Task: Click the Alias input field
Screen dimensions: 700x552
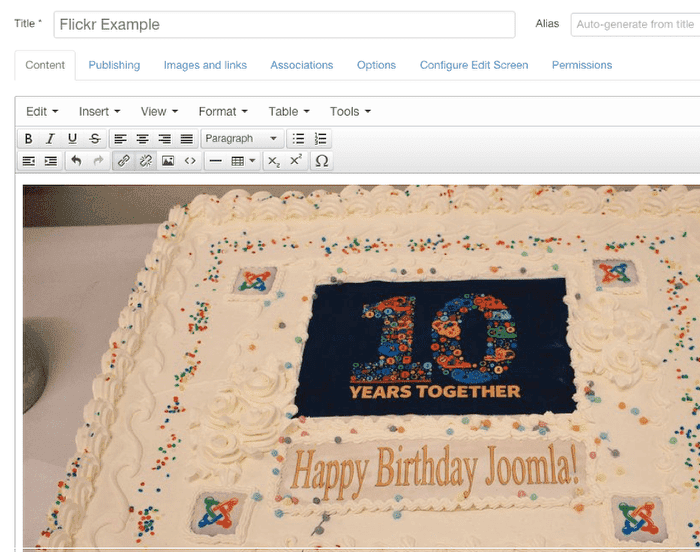Action: click(635, 25)
